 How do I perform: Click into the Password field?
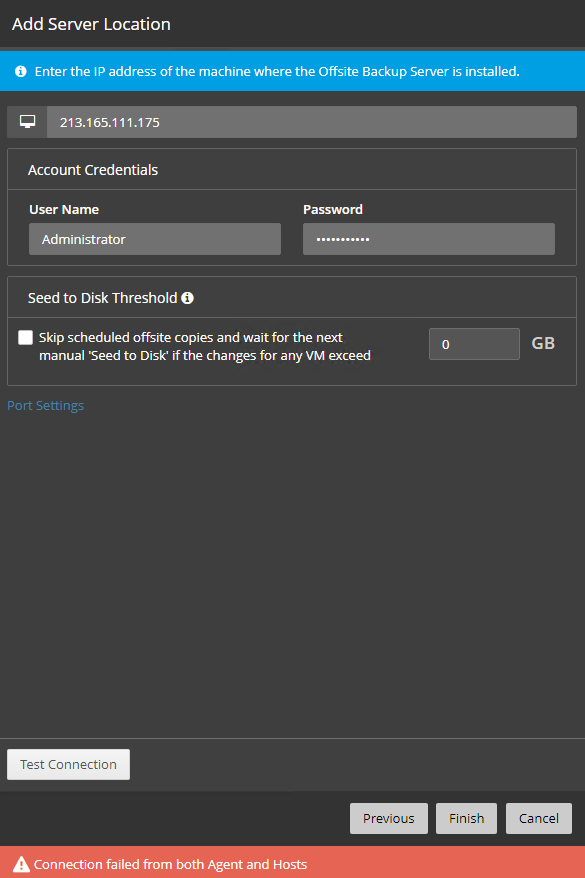pos(429,239)
